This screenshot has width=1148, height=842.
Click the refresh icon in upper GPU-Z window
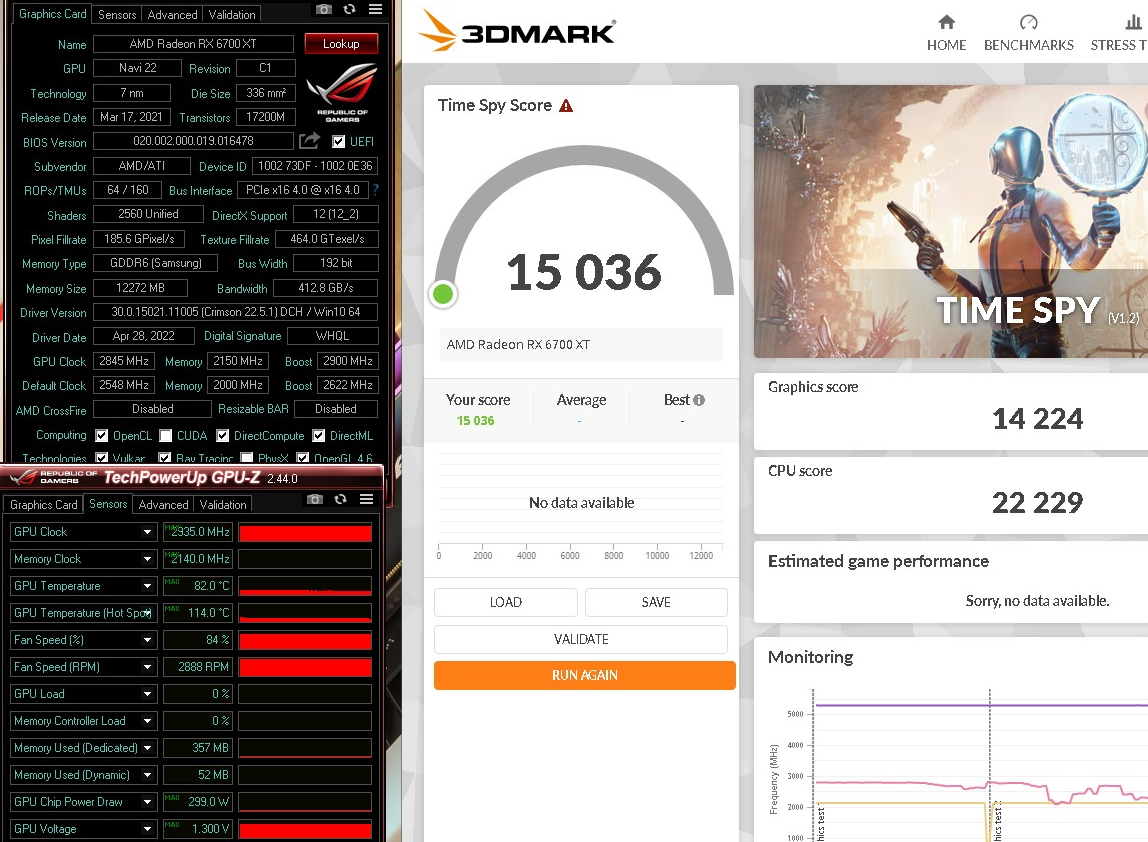coord(349,9)
